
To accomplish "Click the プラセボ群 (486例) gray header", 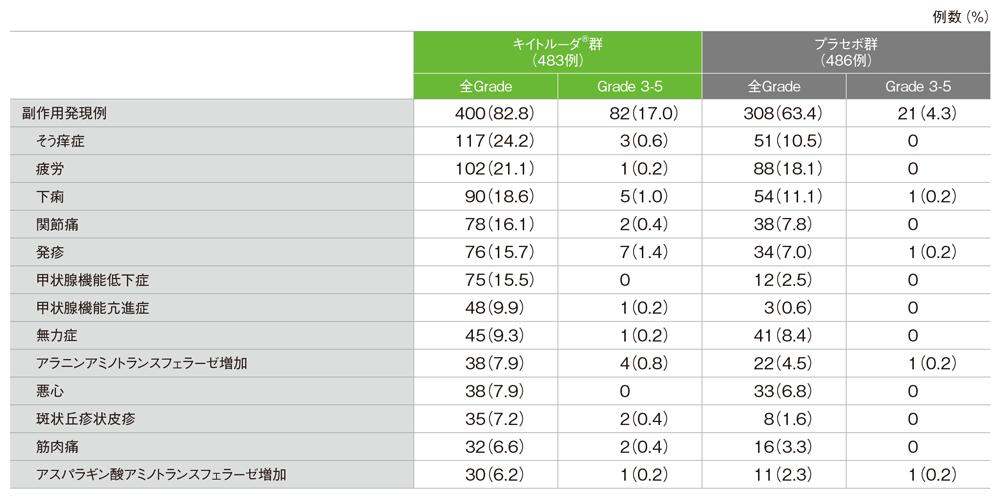I will pos(846,53).
